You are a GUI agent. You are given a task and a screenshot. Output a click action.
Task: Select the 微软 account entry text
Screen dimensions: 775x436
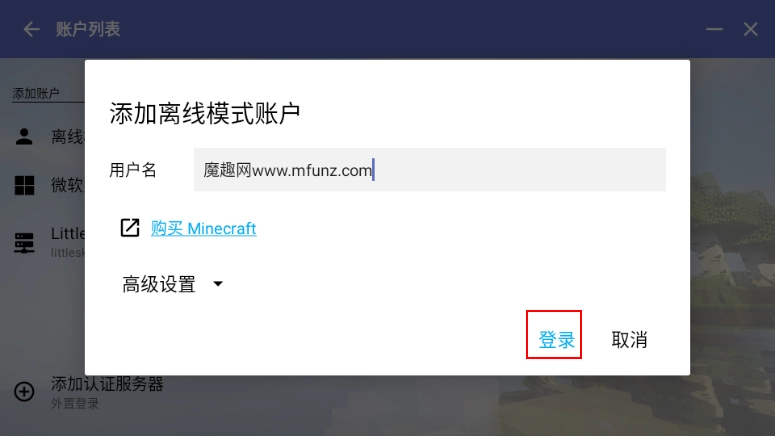click(68, 185)
